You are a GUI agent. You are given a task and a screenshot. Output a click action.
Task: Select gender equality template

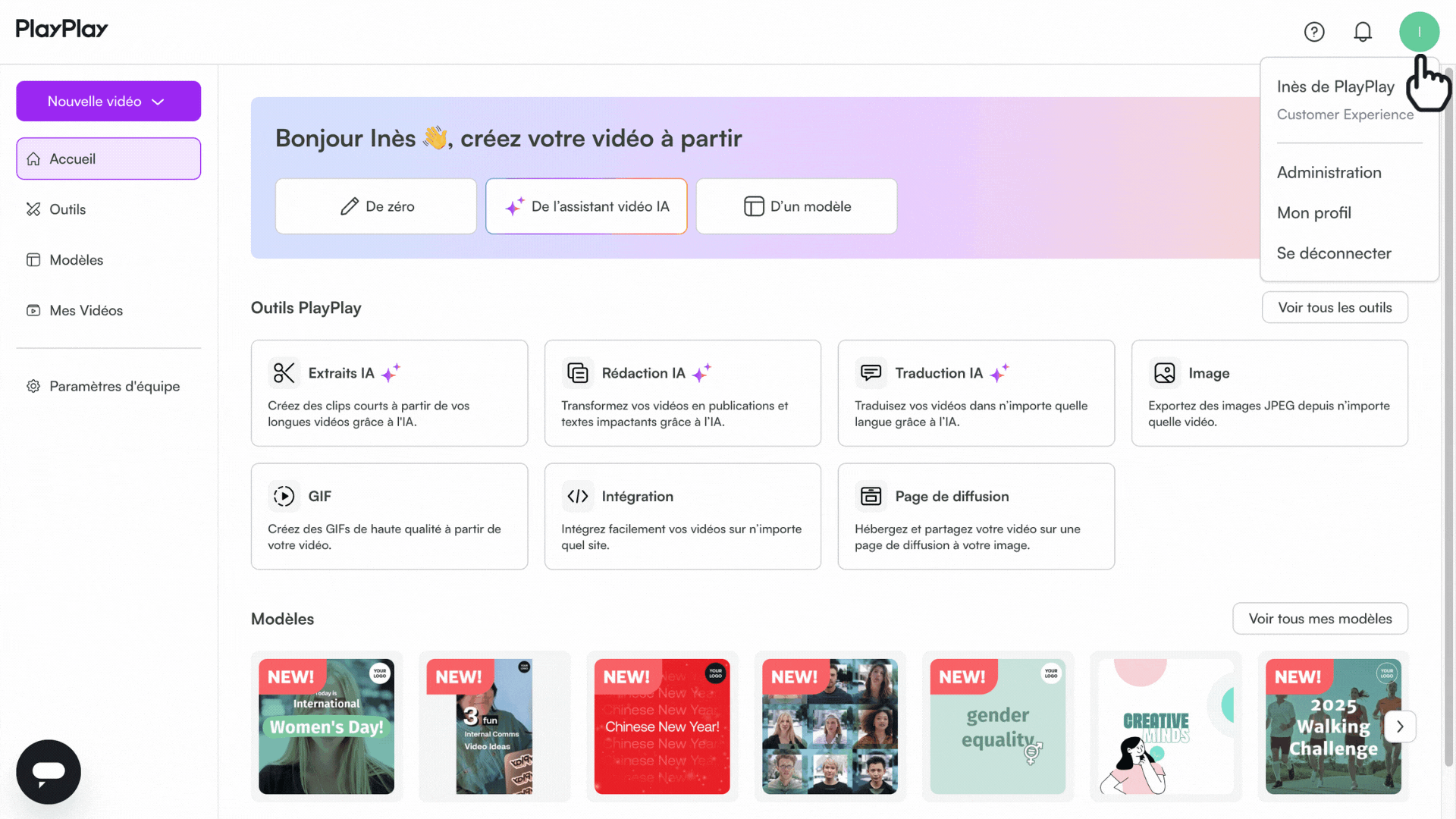(x=998, y=726)
